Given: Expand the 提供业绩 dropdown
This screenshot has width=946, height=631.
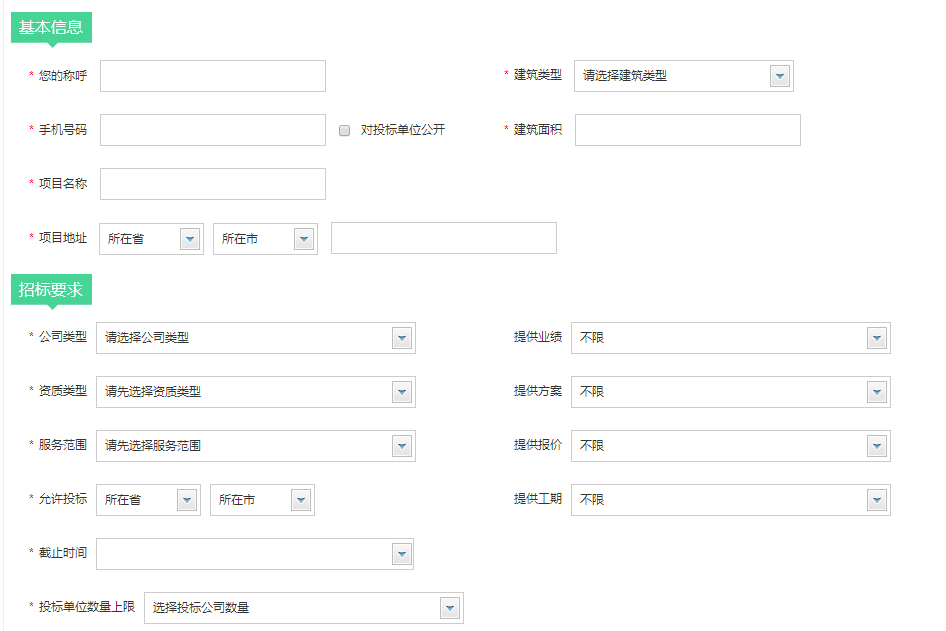Looking at the screenshot, I should (x=730, y=338).
